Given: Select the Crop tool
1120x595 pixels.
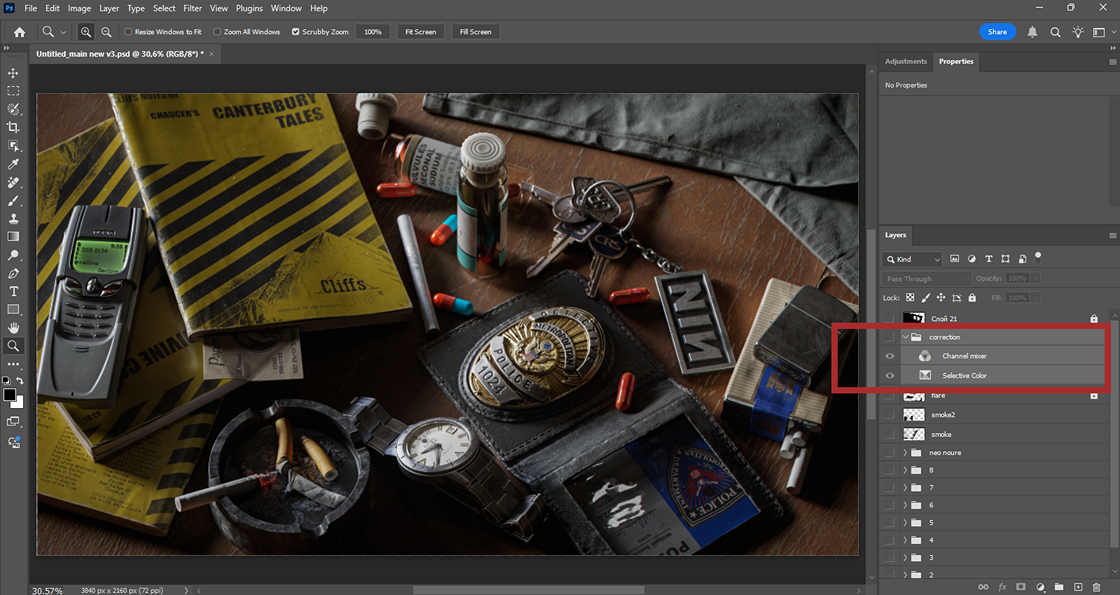Looking at the screenshot, I should (13, 127).
